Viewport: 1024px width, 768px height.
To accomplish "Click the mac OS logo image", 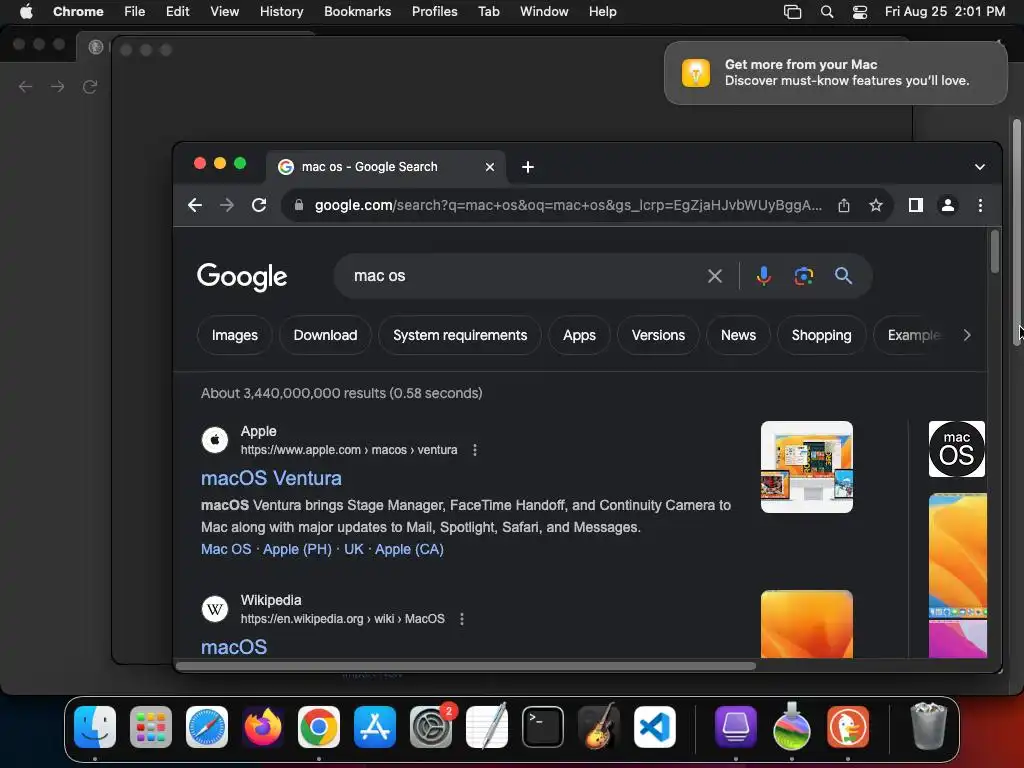I will [x=957, y=449].
